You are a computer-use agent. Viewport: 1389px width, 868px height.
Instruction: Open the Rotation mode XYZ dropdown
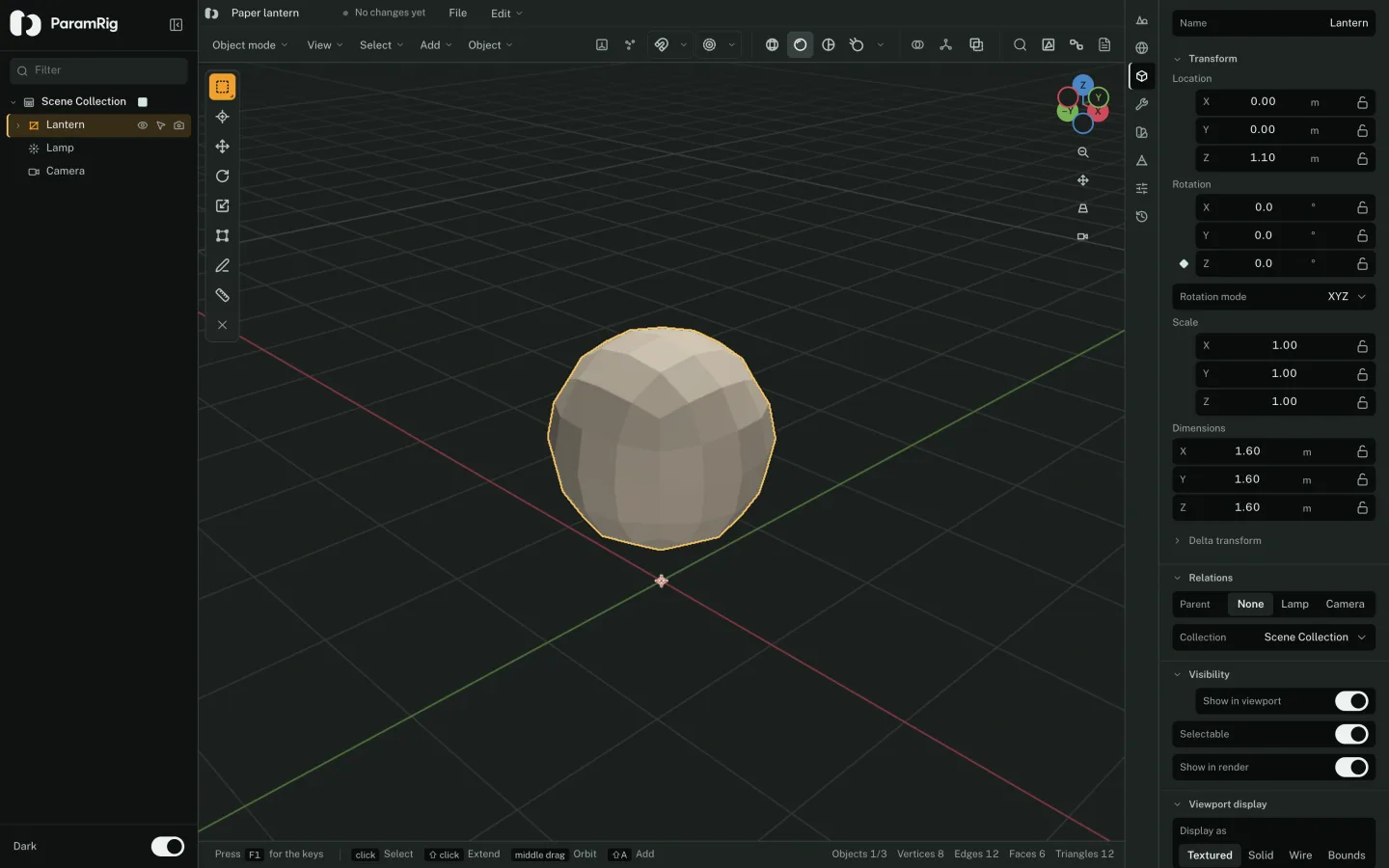tap(1273, 297)
